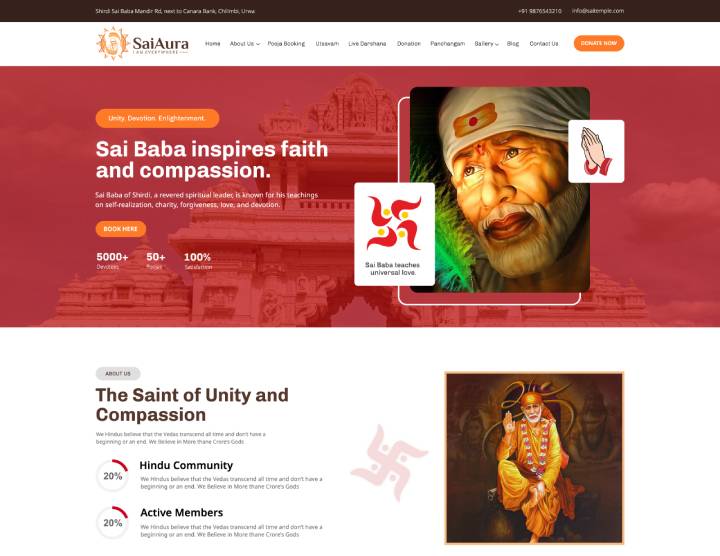
Task: Click the SaiAura logo
Action: [142, 44]
